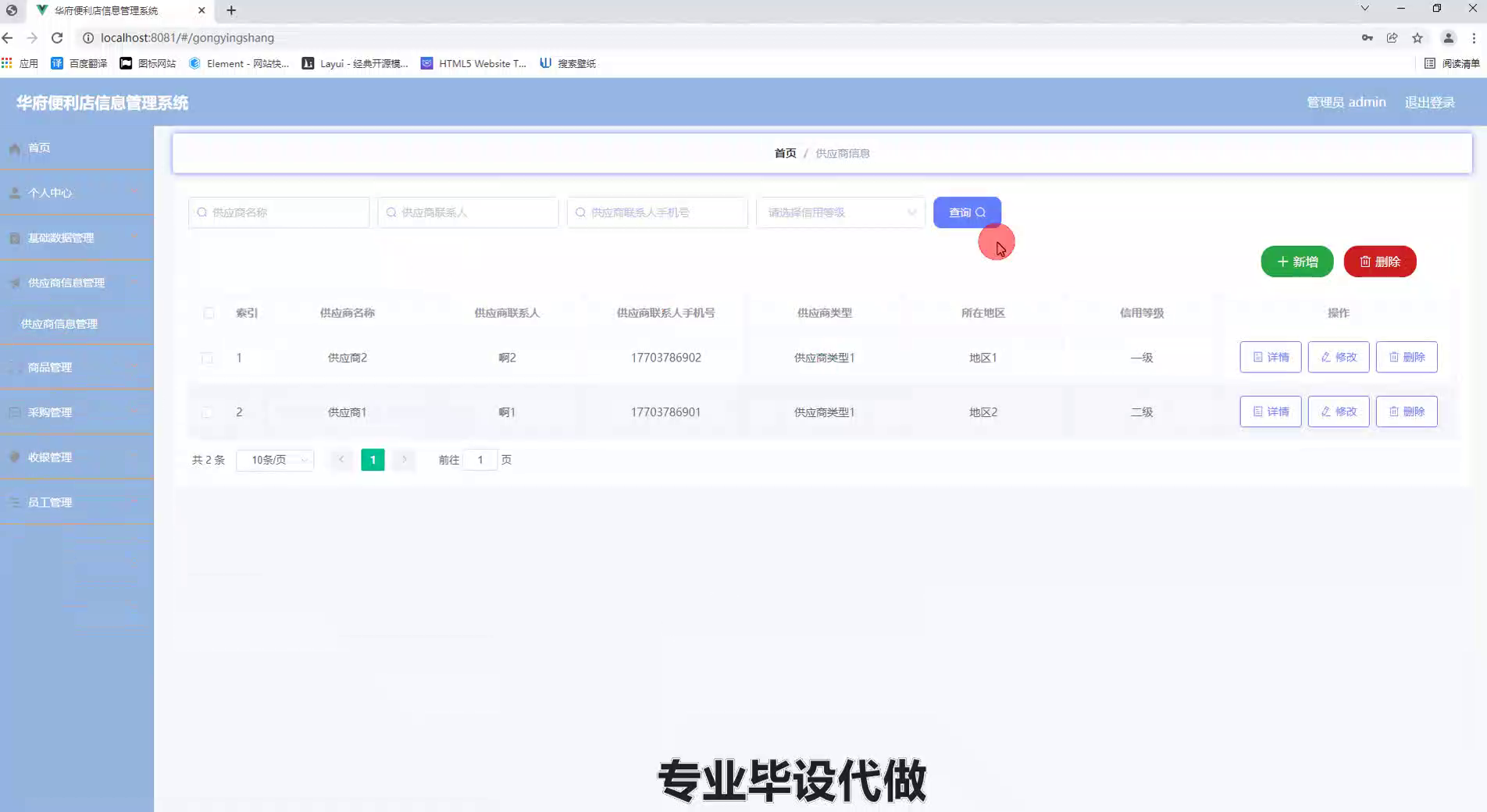Click the icon beside 供应商信息管理 parent menu
Image resolution: width=1487 pixels, height=812 pixels.
point(15,283)
